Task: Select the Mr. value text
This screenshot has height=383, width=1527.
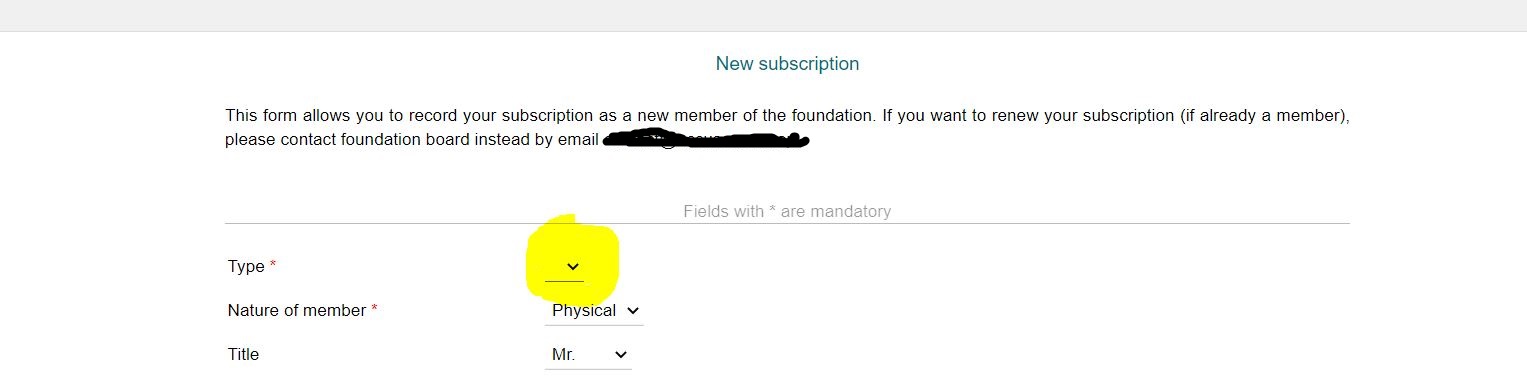Action: [564, 354]
